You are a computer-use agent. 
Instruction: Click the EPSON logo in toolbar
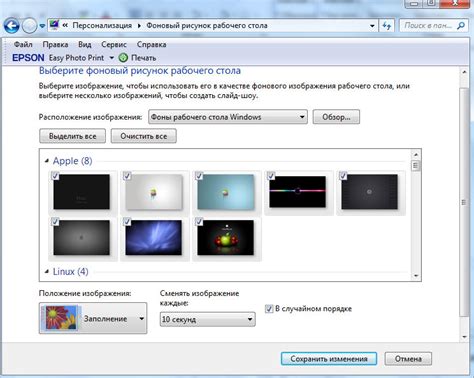28,58
